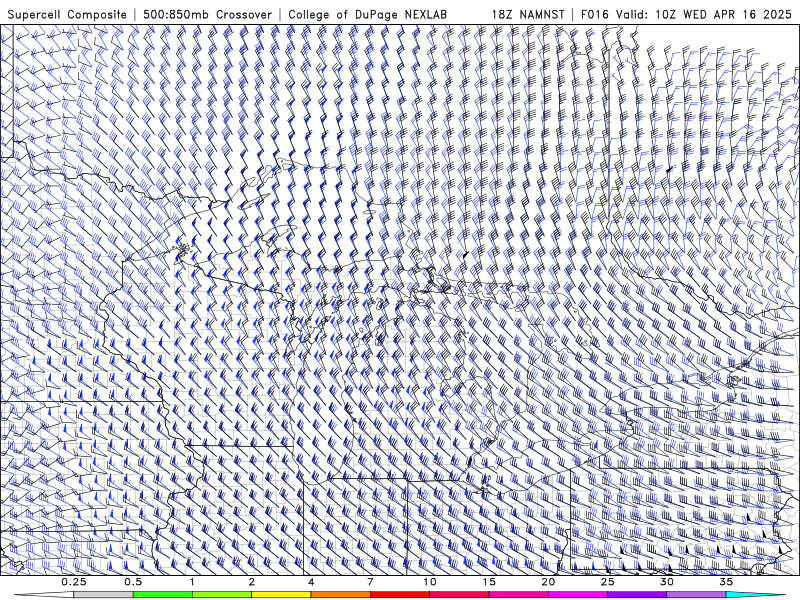The width and height of the screenshot is (800, 600).
Task: Click the '500:850mb Crossover' header label
Action: 208,14
